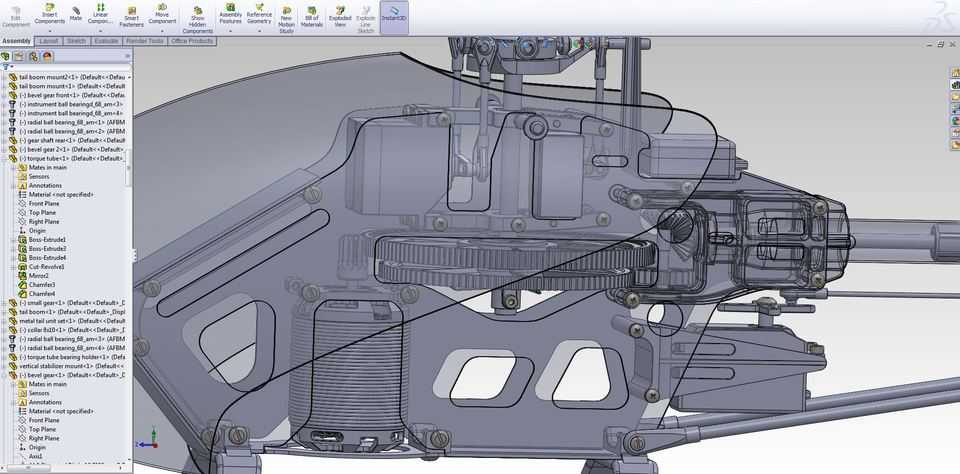Switch to the Sketch tab

pos(77,41)
